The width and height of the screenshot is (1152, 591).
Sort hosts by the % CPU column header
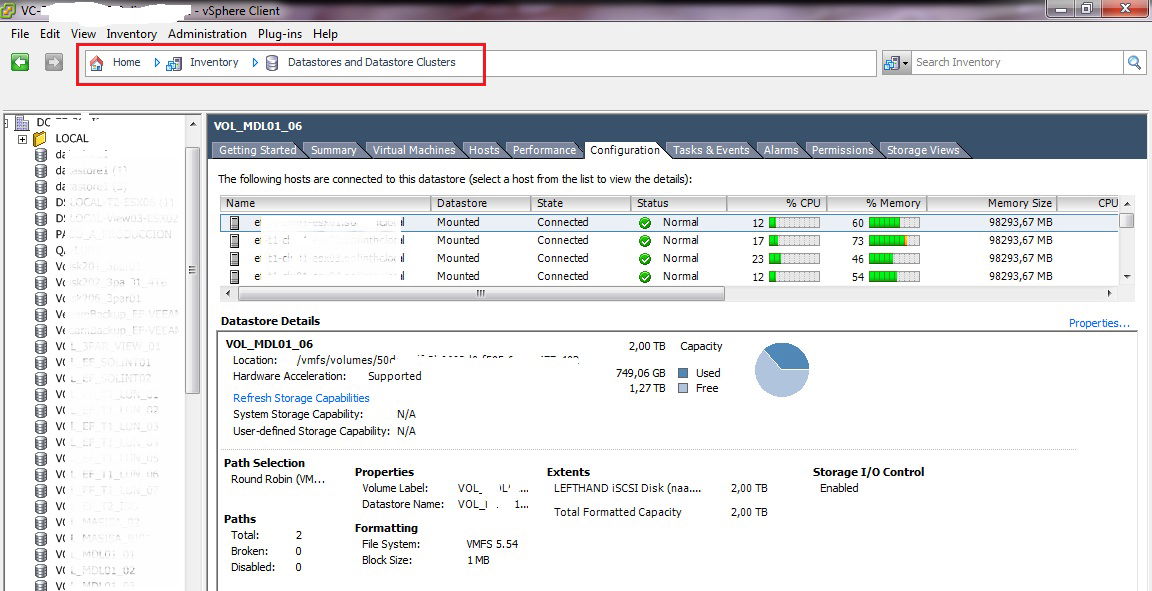pyautogui.click(x=777, y=204)
